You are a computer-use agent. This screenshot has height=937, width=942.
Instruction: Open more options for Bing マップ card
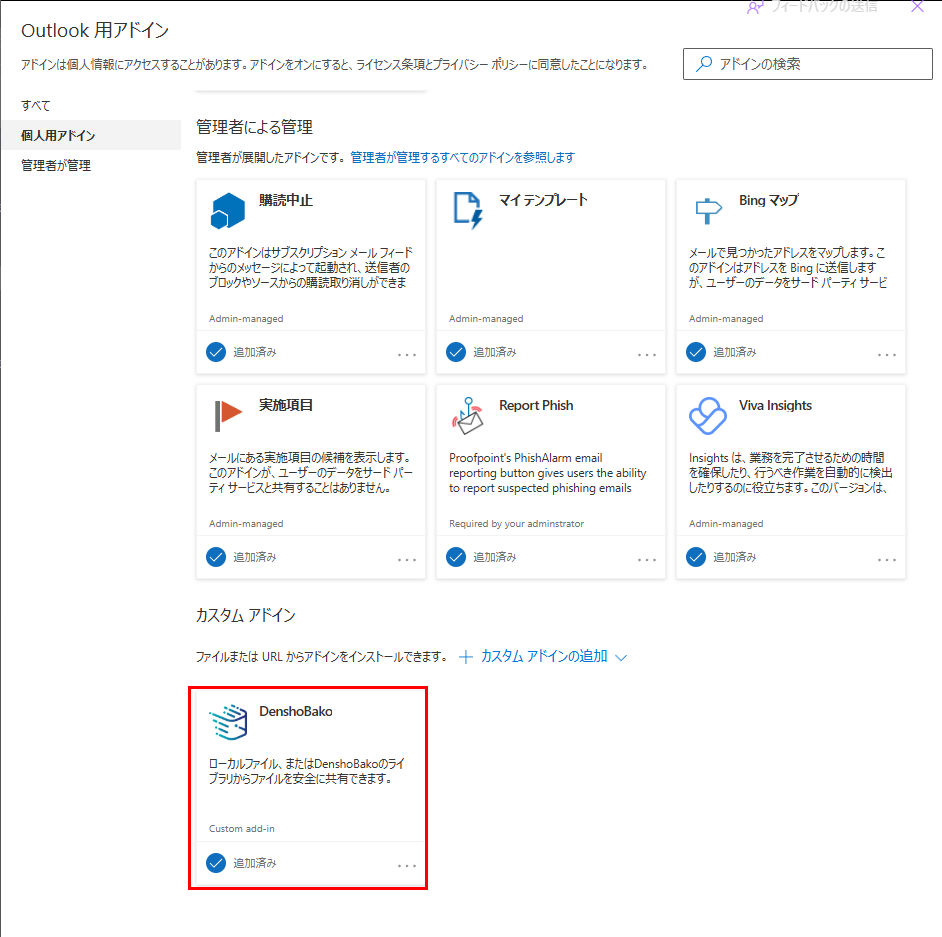tap(887, 354)
